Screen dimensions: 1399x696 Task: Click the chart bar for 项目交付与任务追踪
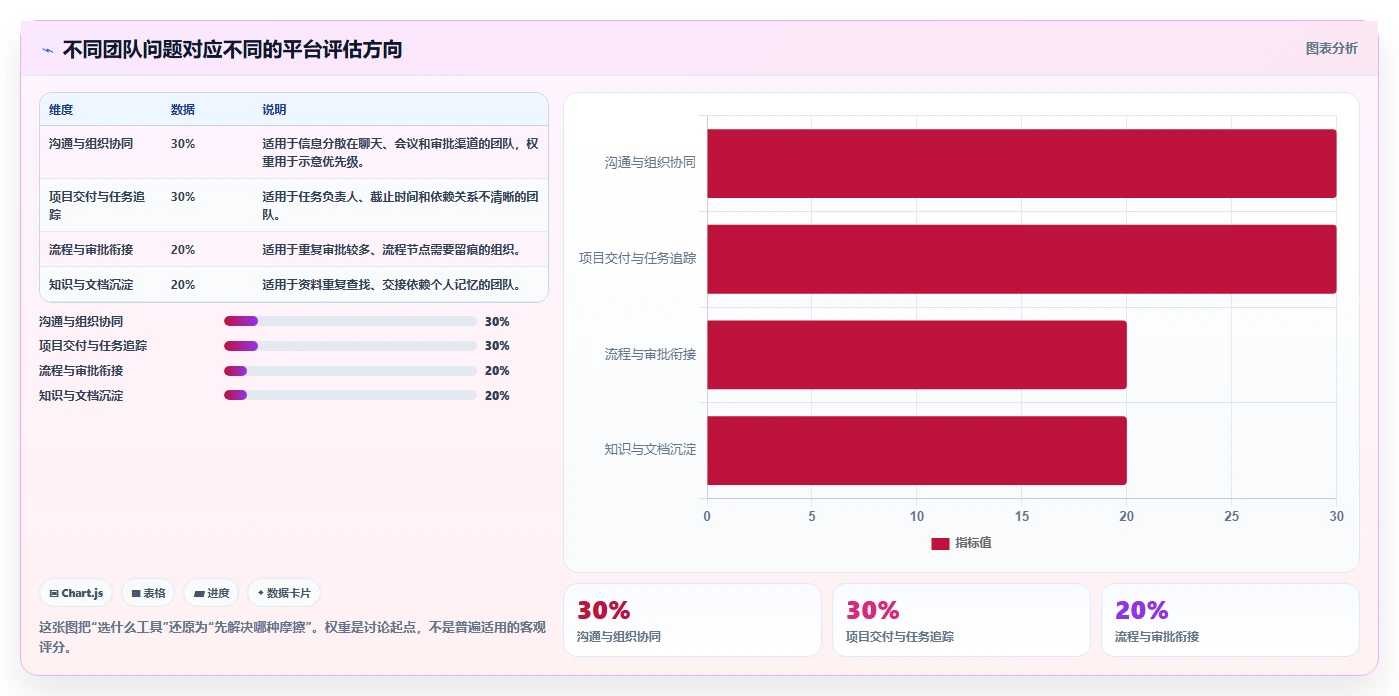pos(1022,259)
